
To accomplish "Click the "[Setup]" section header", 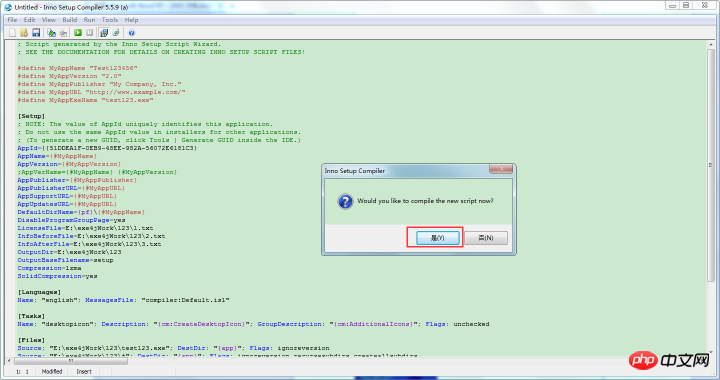I will click(31, 116).
